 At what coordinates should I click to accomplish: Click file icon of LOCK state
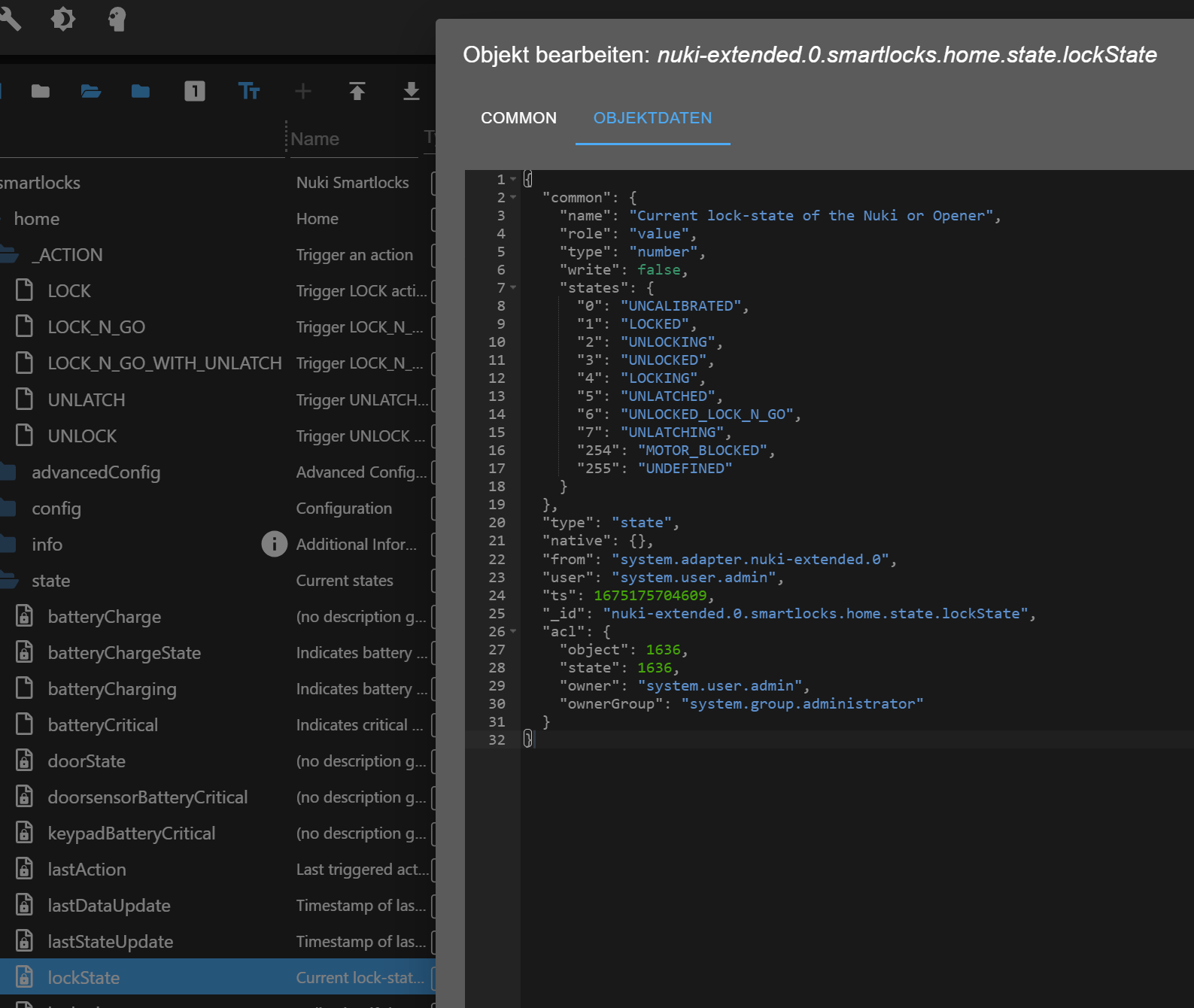24,290
